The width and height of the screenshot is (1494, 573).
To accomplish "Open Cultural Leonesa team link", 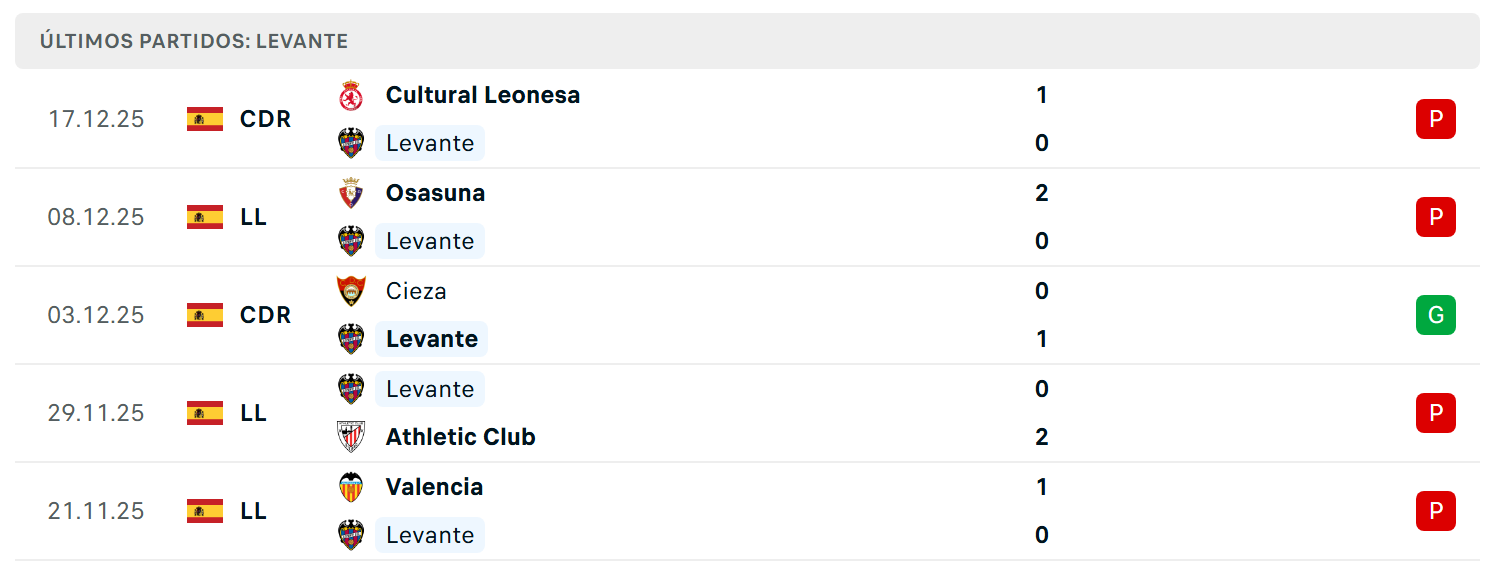I will 483,95.
